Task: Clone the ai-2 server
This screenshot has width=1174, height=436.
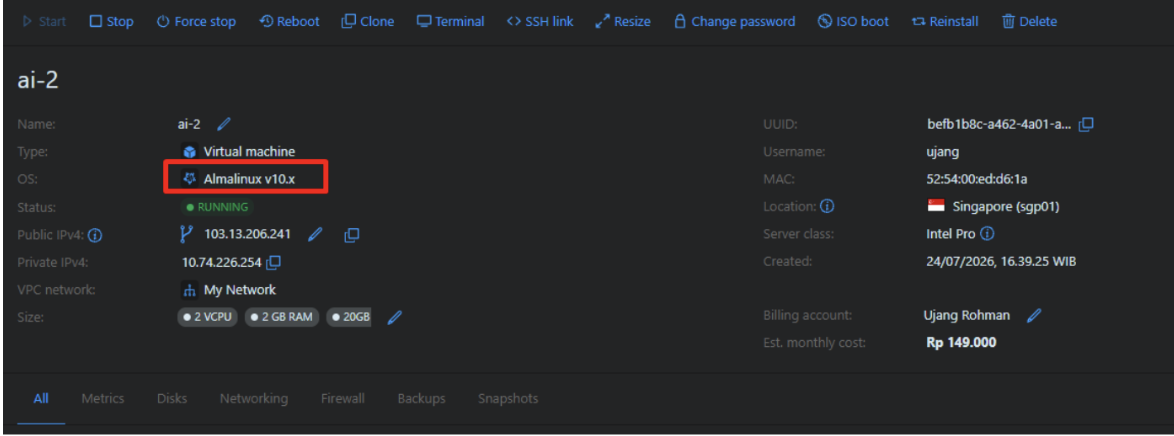Action: tap(368, 22)
